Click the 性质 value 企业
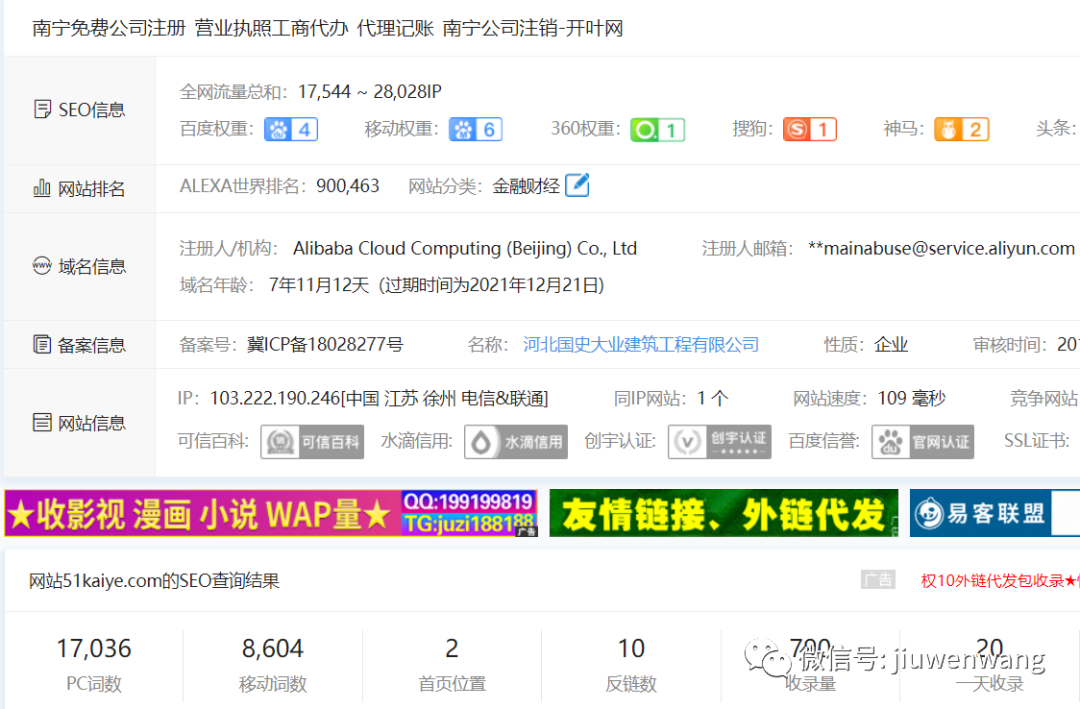 pyautogui.click(x=891, y=345)
